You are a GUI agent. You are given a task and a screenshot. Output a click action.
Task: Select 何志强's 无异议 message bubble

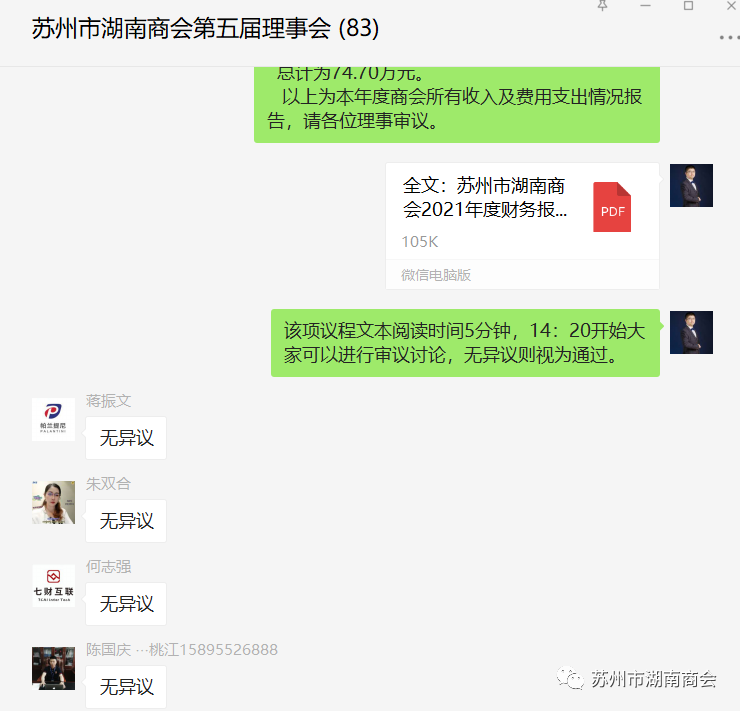(x=126, y=604)
